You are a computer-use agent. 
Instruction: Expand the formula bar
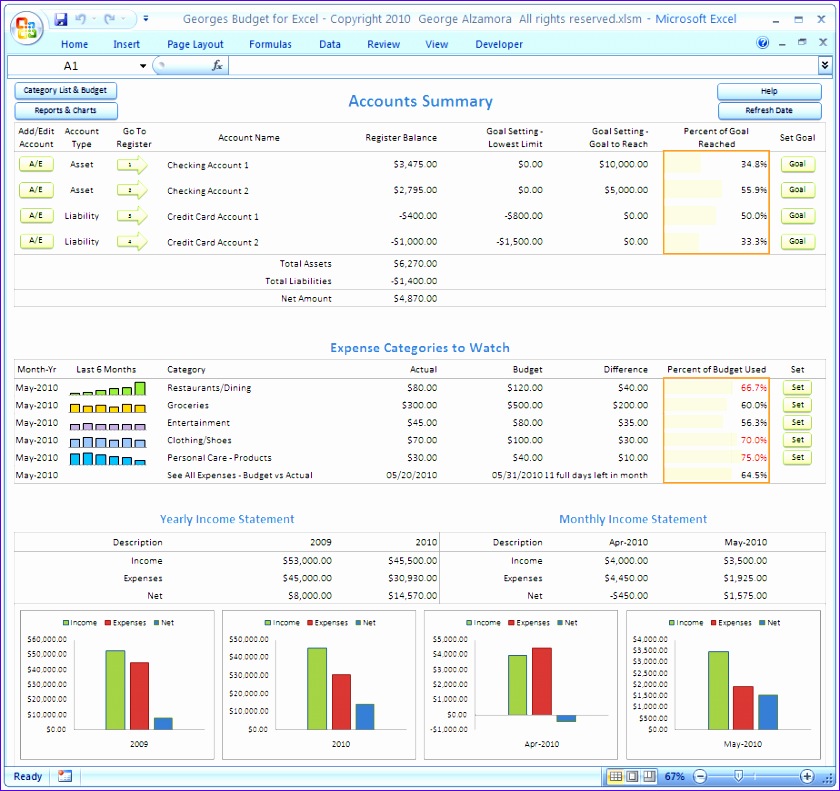pos(824,65)
